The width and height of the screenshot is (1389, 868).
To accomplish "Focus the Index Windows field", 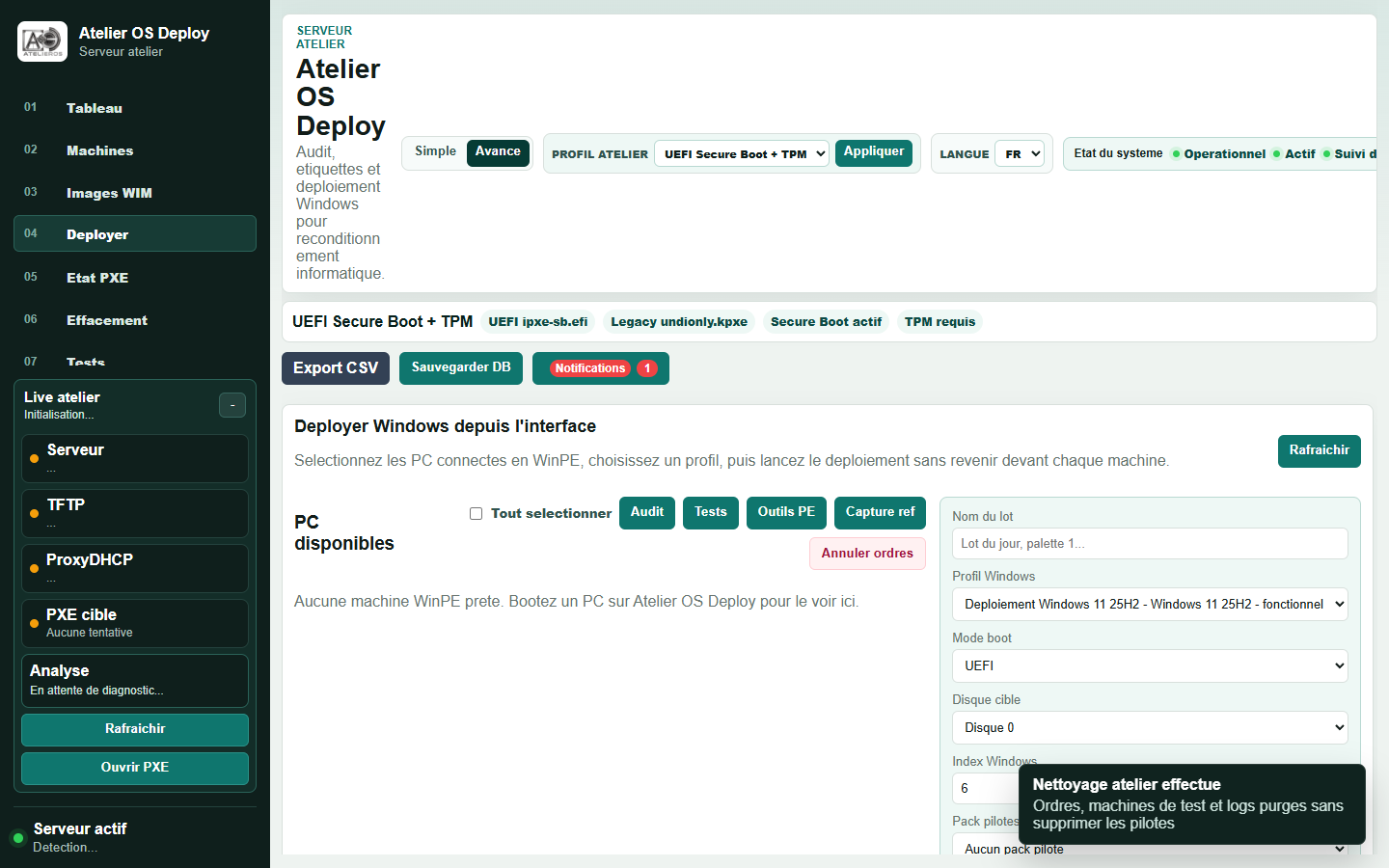I will (x=985, y=789).
